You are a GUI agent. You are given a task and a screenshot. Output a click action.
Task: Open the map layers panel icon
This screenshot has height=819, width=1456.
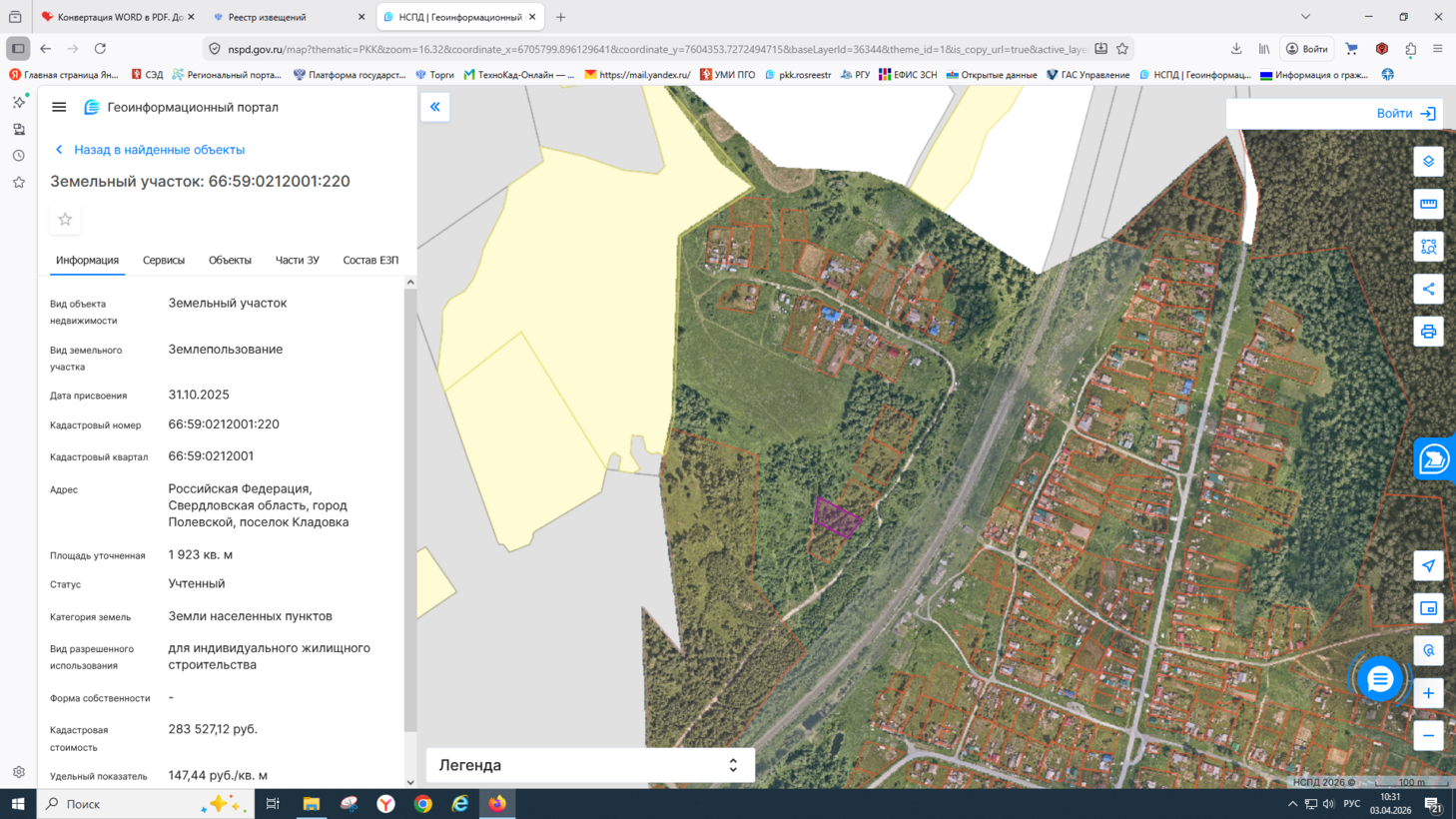[1428, 162]
